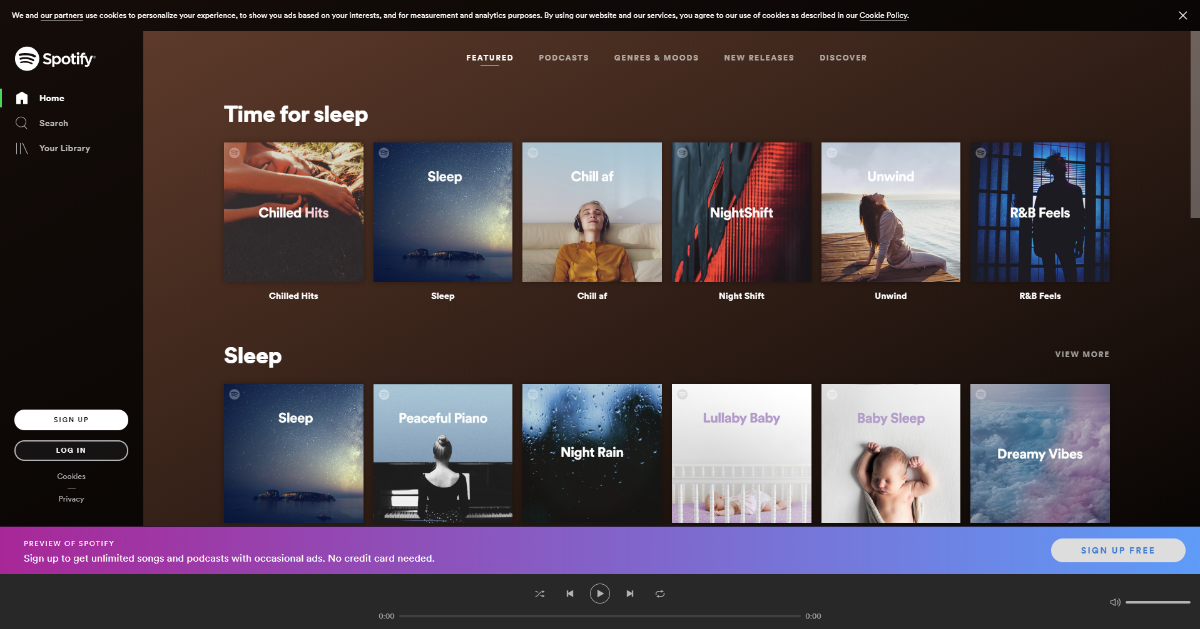Open the Cookie Policy link

pyautogui.click(x=883, y=16)
